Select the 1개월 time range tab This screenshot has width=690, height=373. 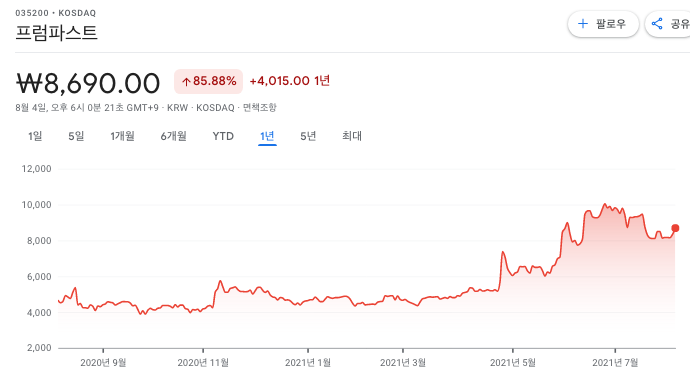[x=122, y=136]
